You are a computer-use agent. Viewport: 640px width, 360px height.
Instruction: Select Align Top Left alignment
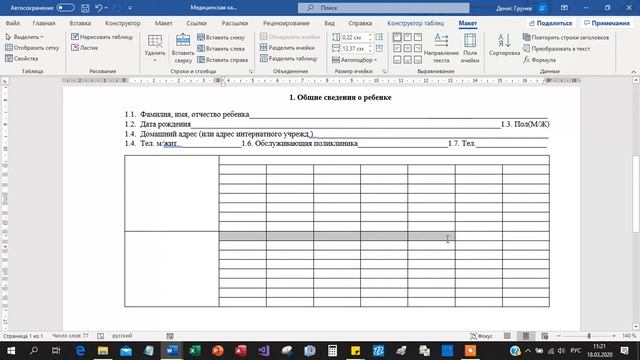(397, 37)
